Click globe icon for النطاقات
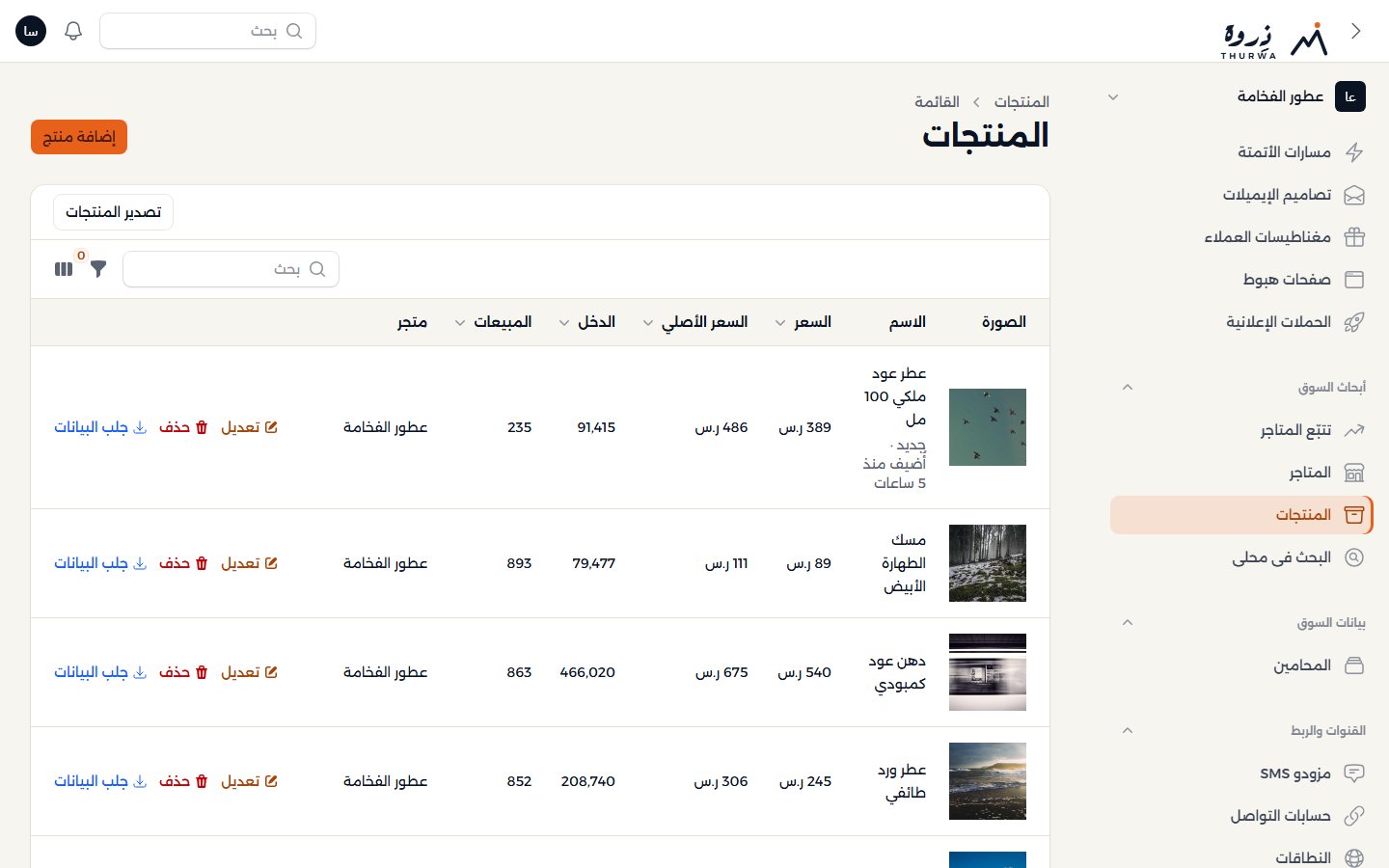The width and height of the screenshot is (1389, 868). [x=1354, y=857]
